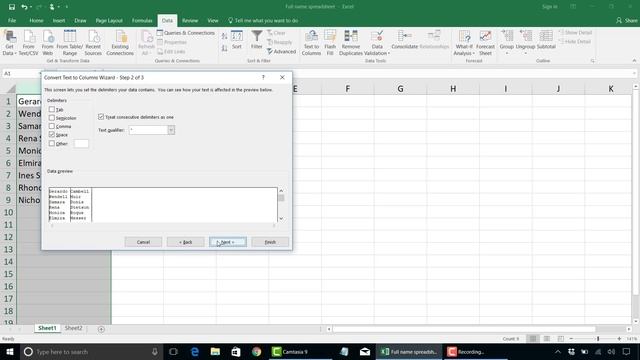The width and height of the screenshot is (640, 360).
Task: Open Outline dialog launcher
Action: [x=593, y=61]
